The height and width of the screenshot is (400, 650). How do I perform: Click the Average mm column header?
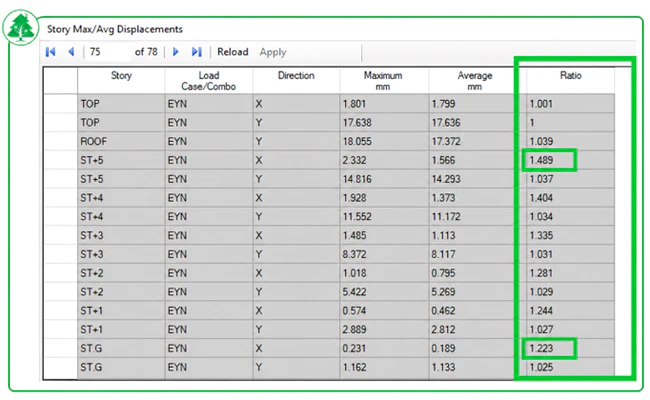[475, 80]
